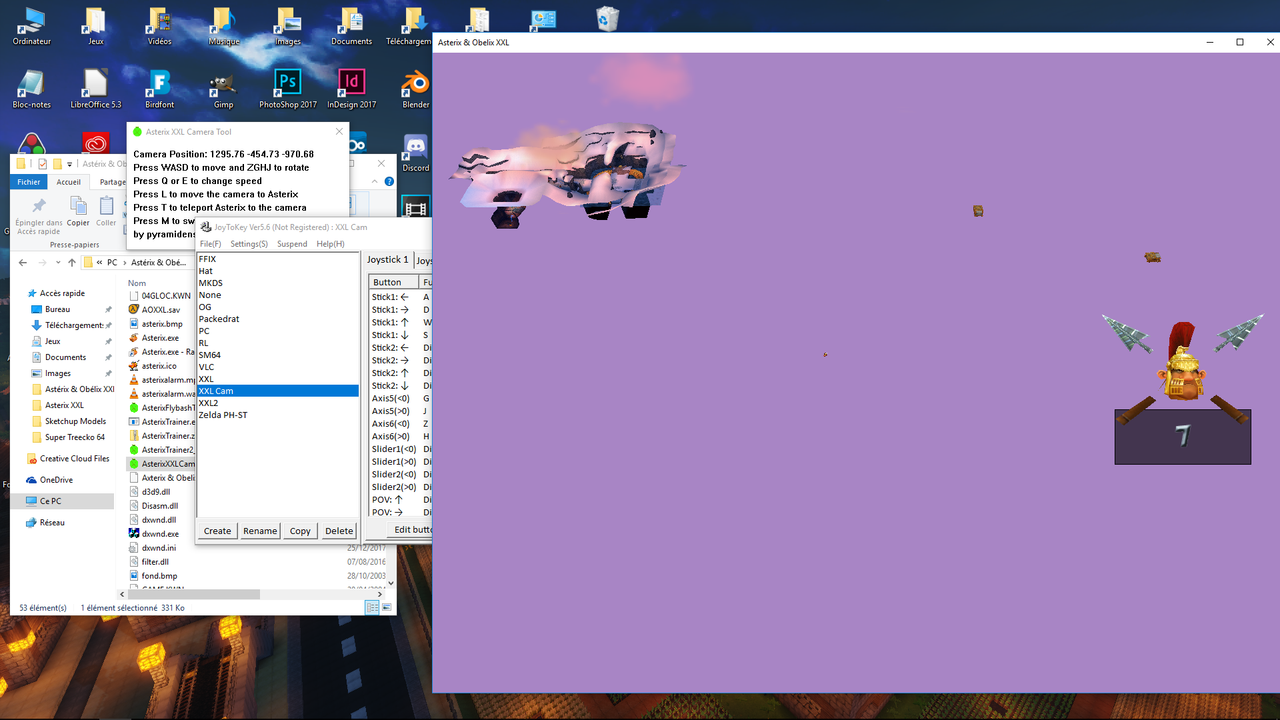Select the SM64 profile
Screen dimensions: 1280x720
(277, 355)
